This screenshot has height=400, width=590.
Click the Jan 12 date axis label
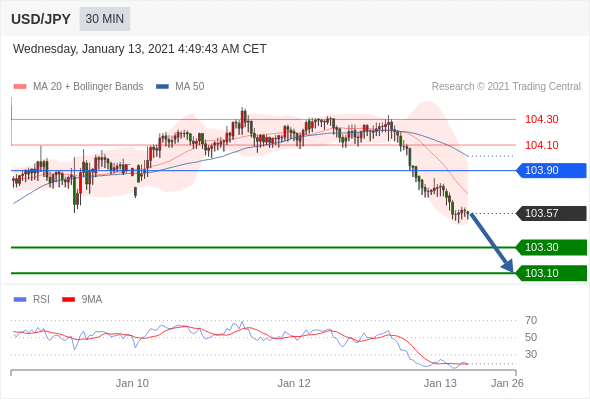click(294, 383)
